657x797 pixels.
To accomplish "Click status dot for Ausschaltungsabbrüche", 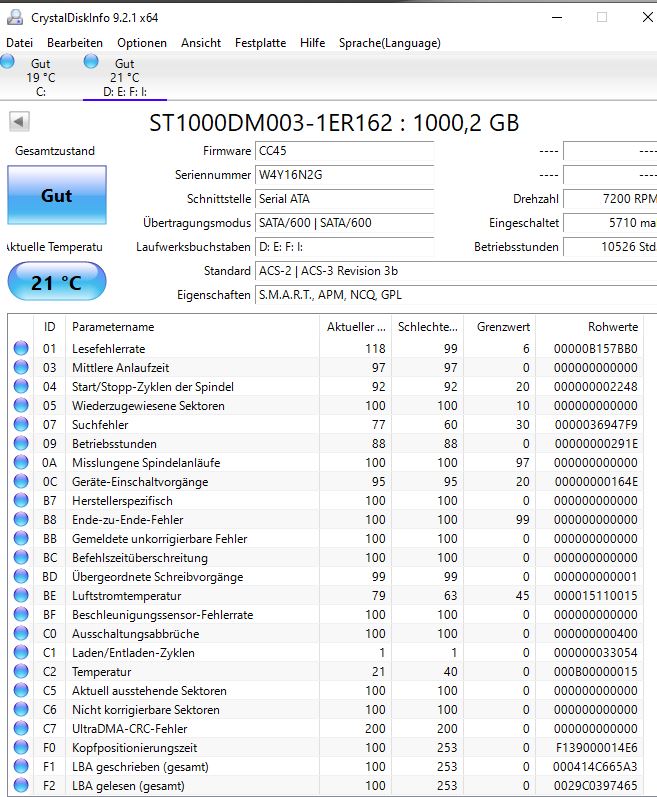I will 21,633.
